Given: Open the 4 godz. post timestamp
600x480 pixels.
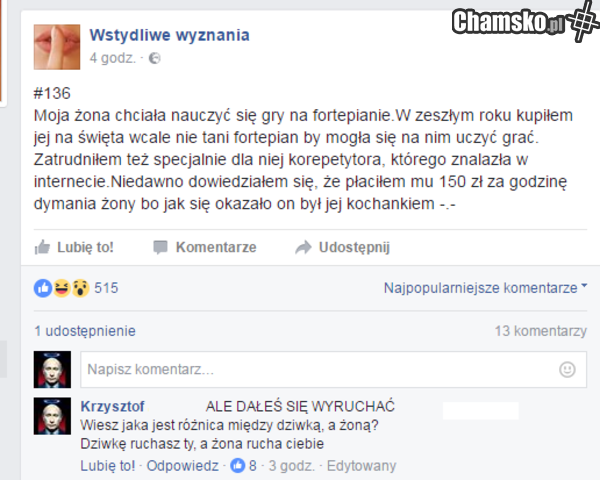Looking at the screenshot, I should [112, 58].
